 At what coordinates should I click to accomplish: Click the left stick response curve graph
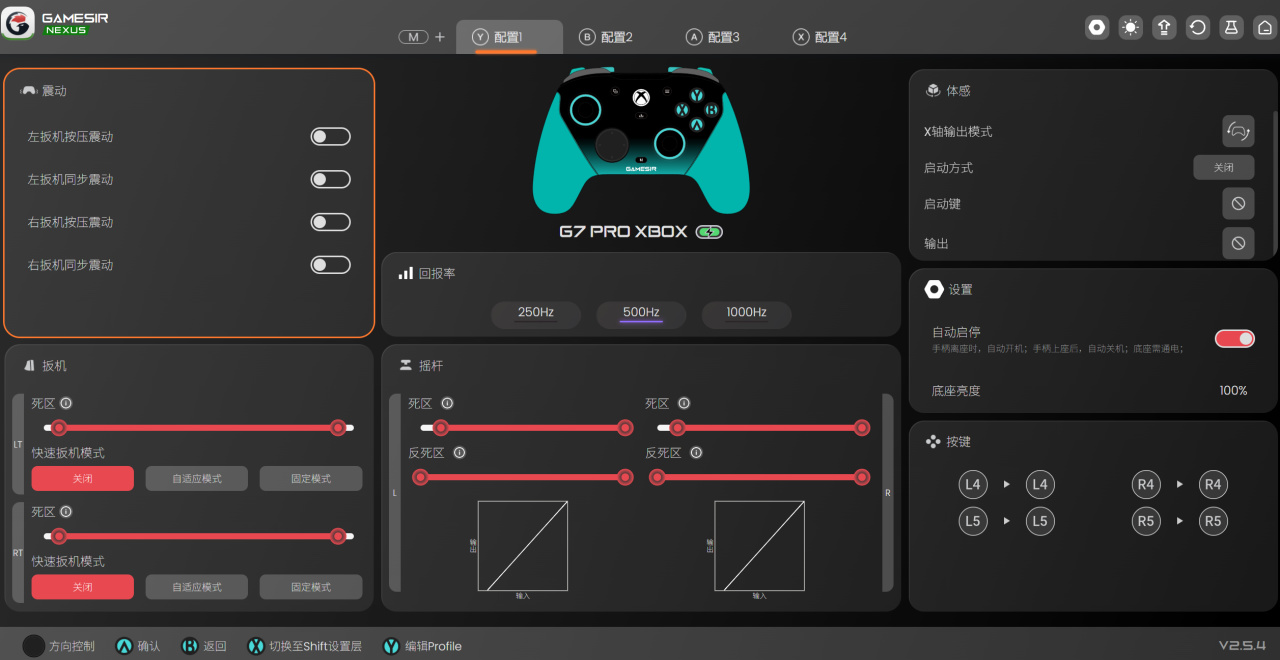click(x=523, y=546)
